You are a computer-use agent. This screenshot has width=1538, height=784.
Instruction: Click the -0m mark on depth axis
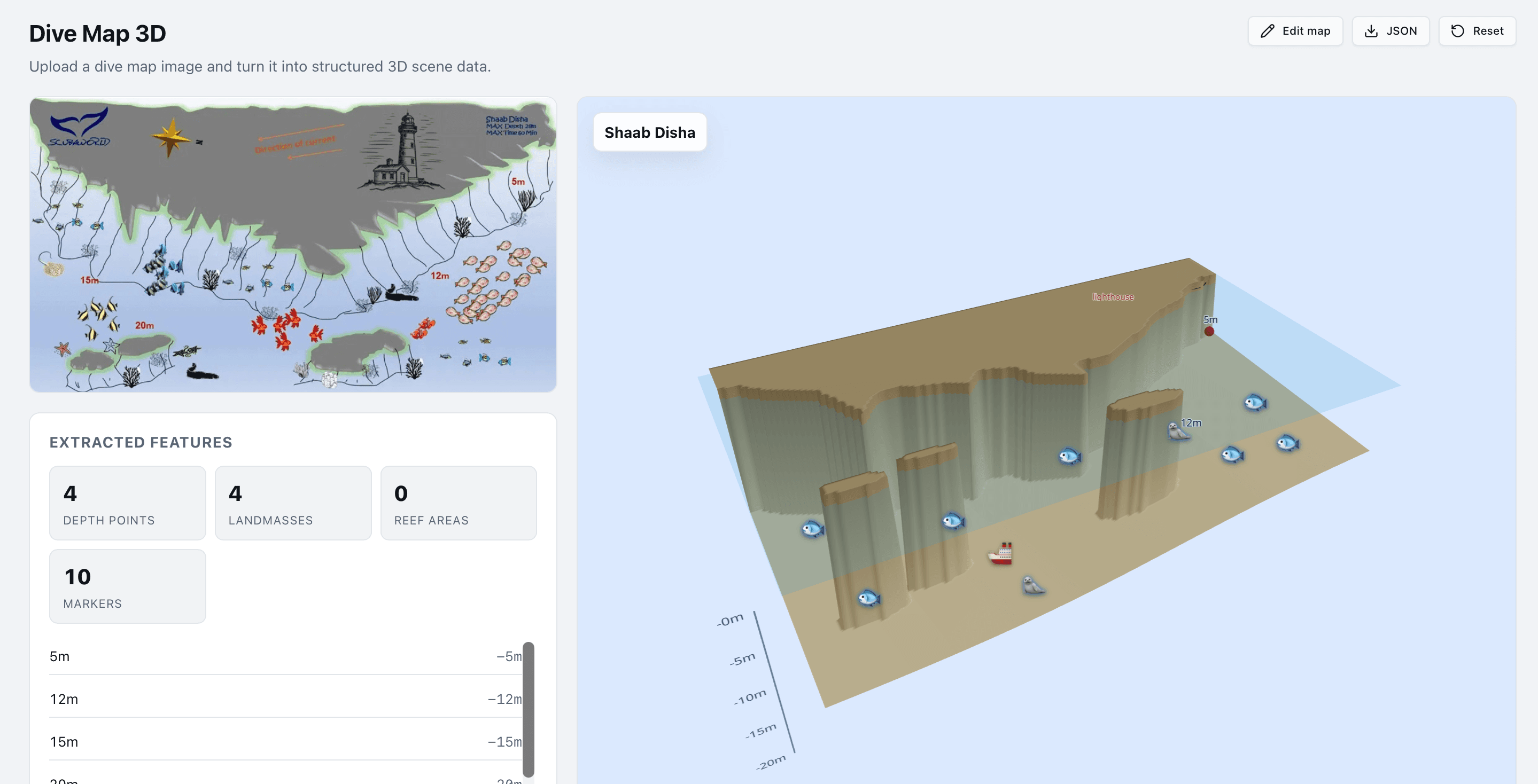(730, 620)
